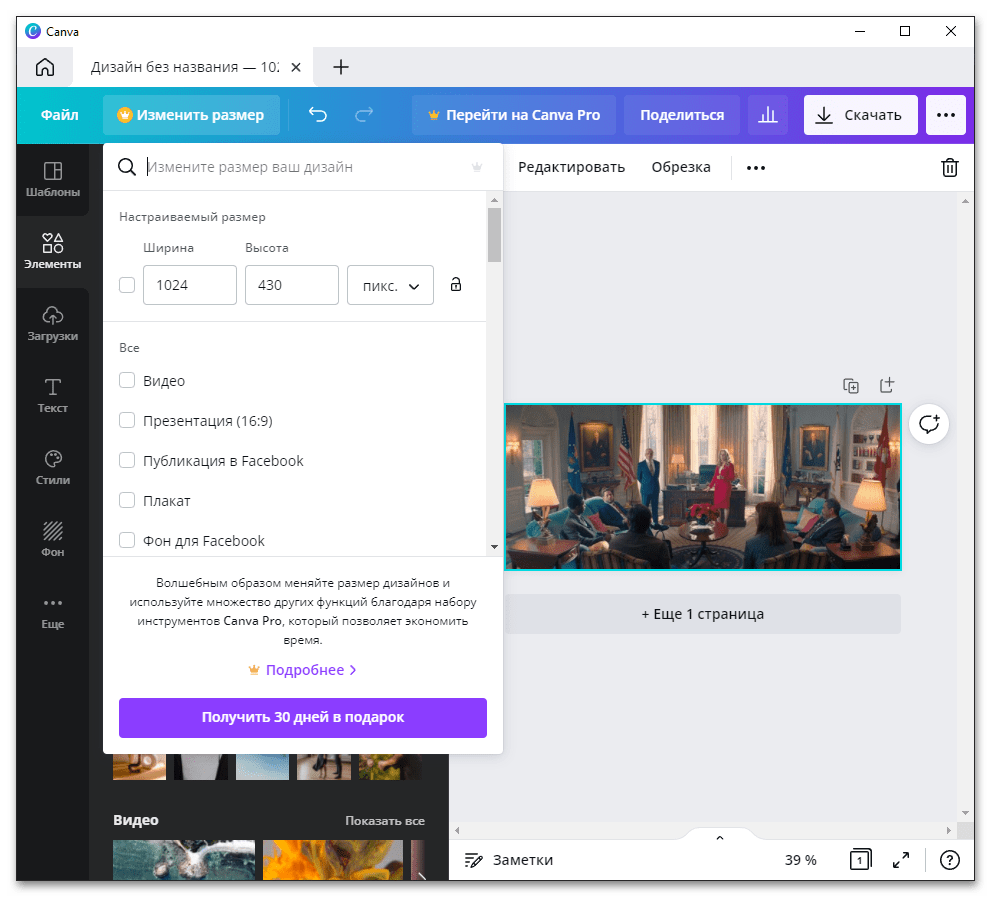The height and width of the screenshot is (897, 991).
Task: Redo the last action
Action: [x=364, y=115]
